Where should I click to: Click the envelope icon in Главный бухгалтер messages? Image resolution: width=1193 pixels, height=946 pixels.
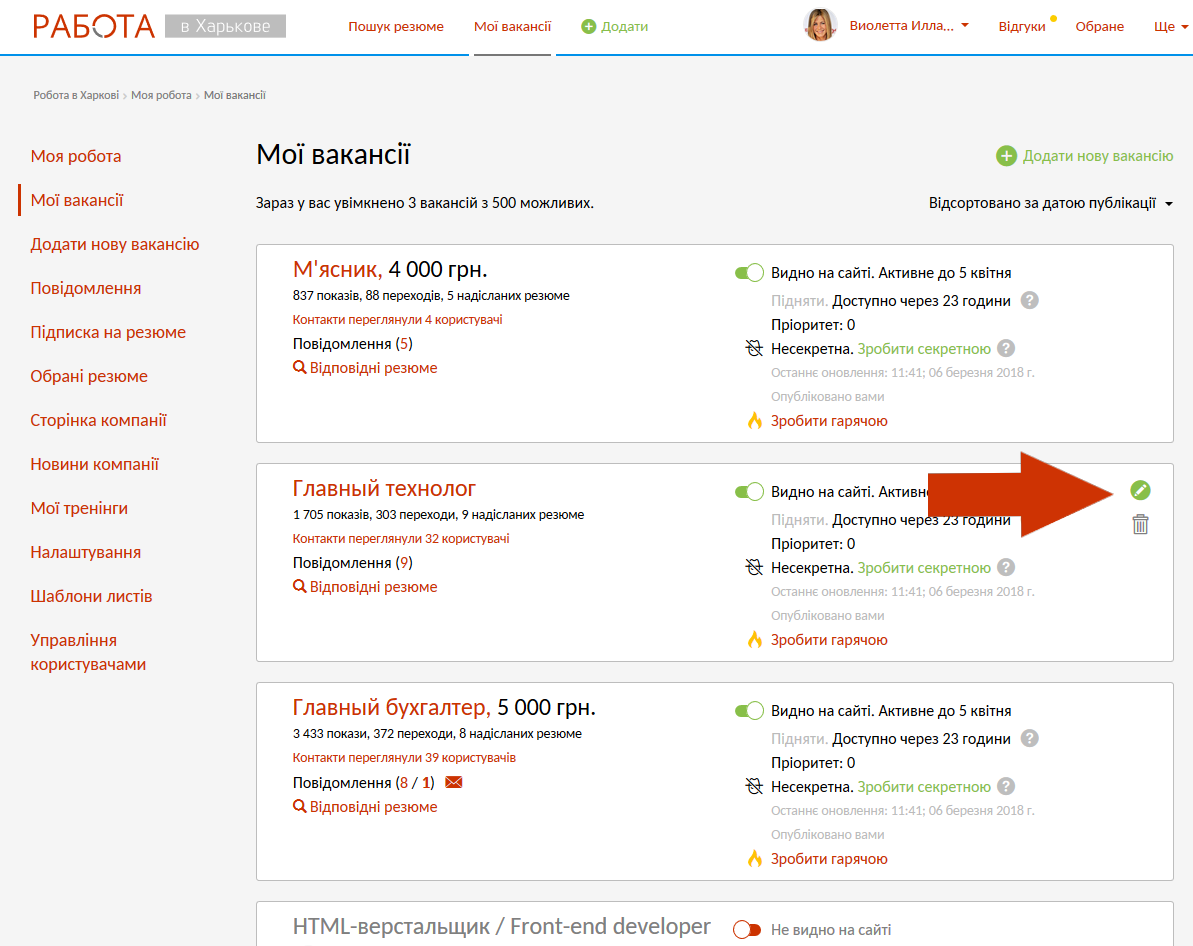(454, 782)
